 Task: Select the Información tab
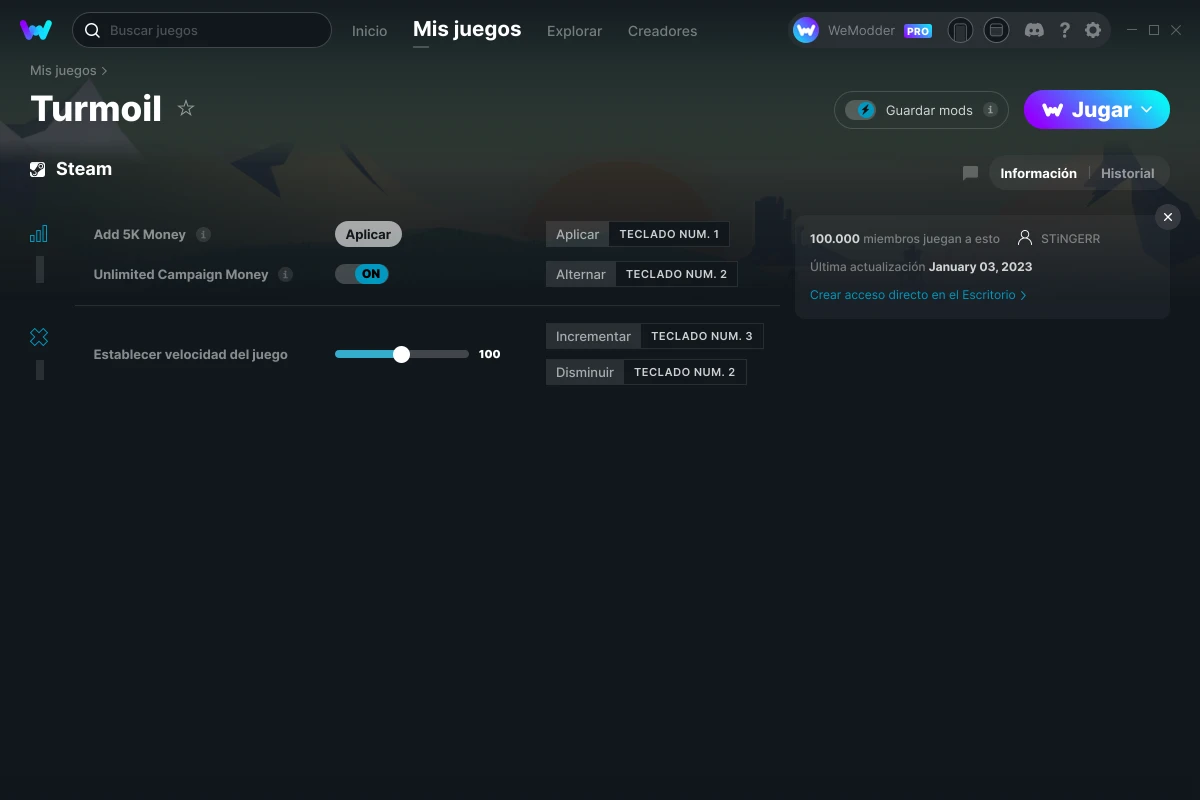[x=1038, y=173]
